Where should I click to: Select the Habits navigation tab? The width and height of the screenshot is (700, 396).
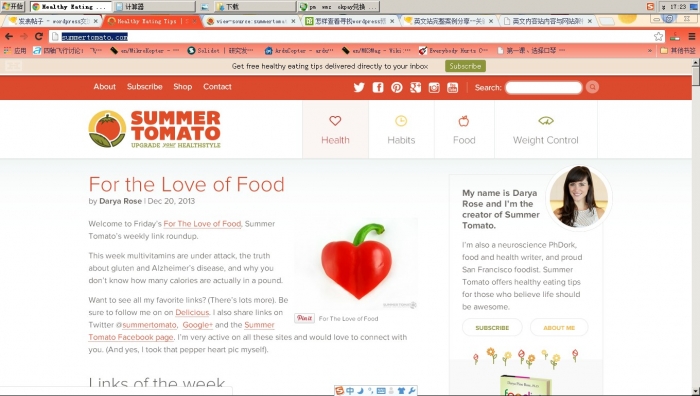401,129
